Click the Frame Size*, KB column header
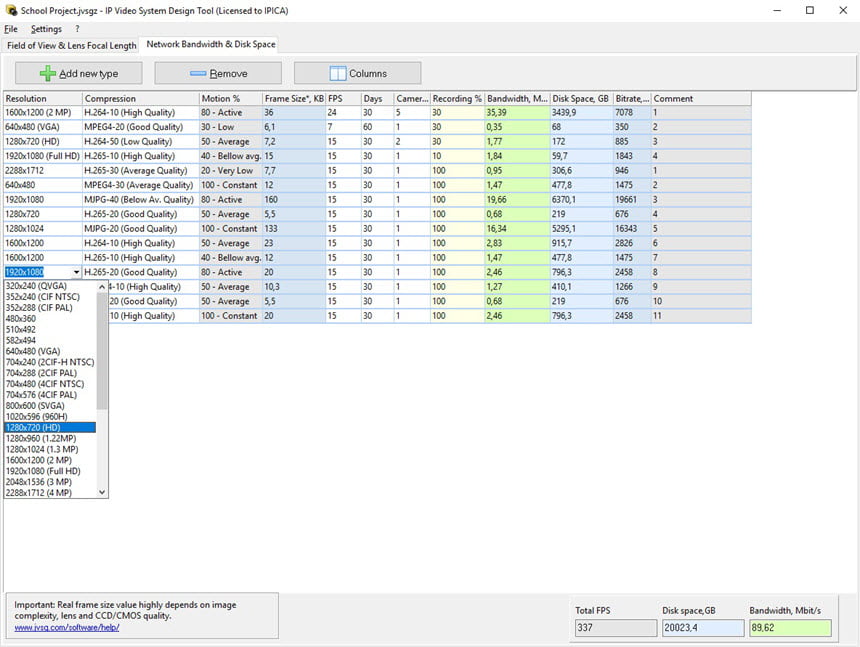The image size is (860, 647). click(294, 99)
